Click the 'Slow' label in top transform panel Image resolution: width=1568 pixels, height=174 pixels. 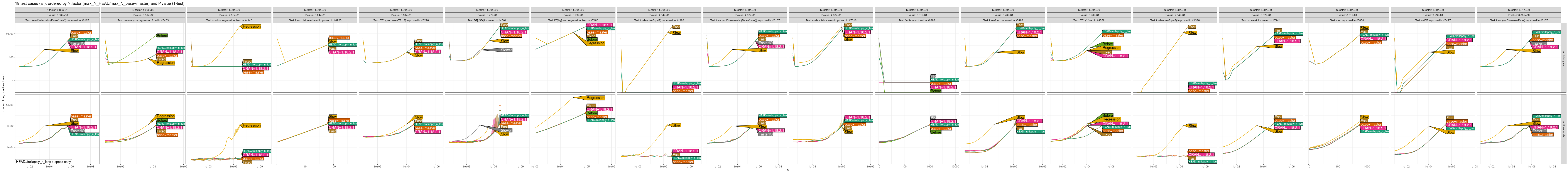tap(1020, 52)
